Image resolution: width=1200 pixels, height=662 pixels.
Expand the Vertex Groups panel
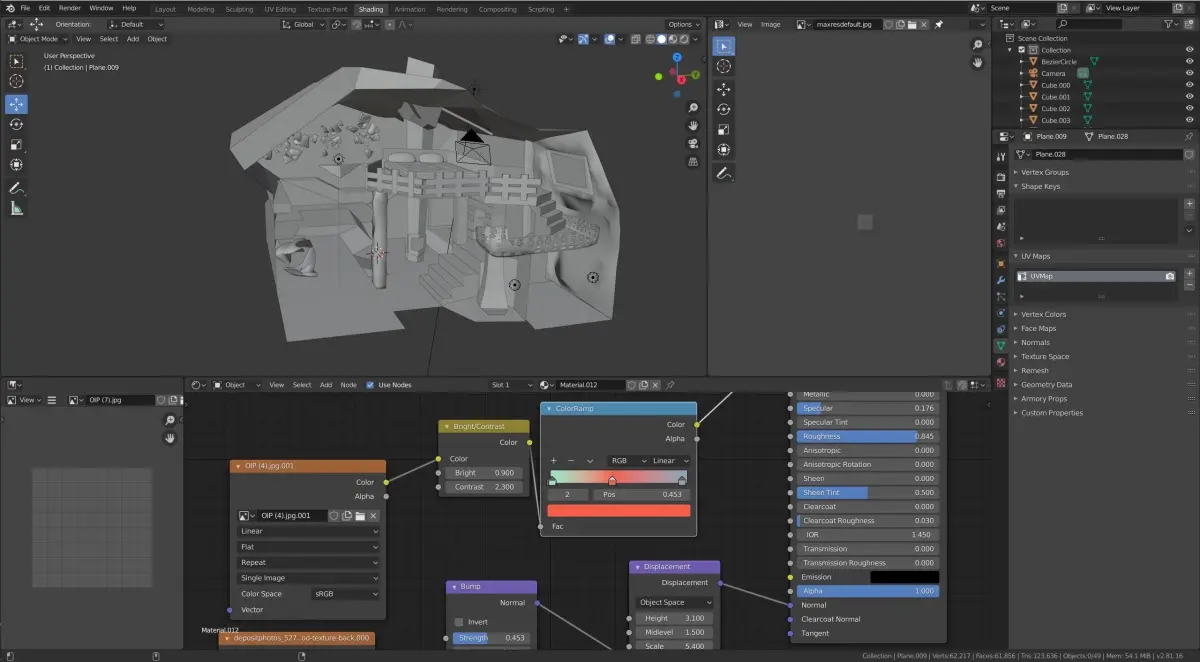click(x=1045, y=172)
